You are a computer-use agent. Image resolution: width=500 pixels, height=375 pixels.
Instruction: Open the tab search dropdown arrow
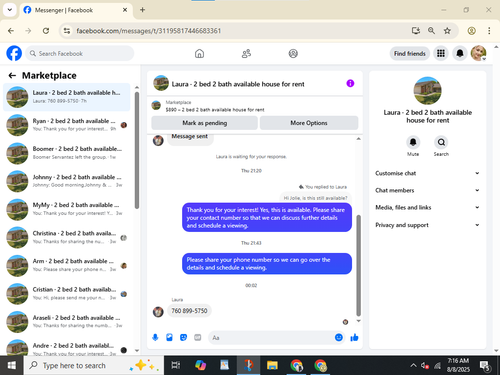click(10, 10)
